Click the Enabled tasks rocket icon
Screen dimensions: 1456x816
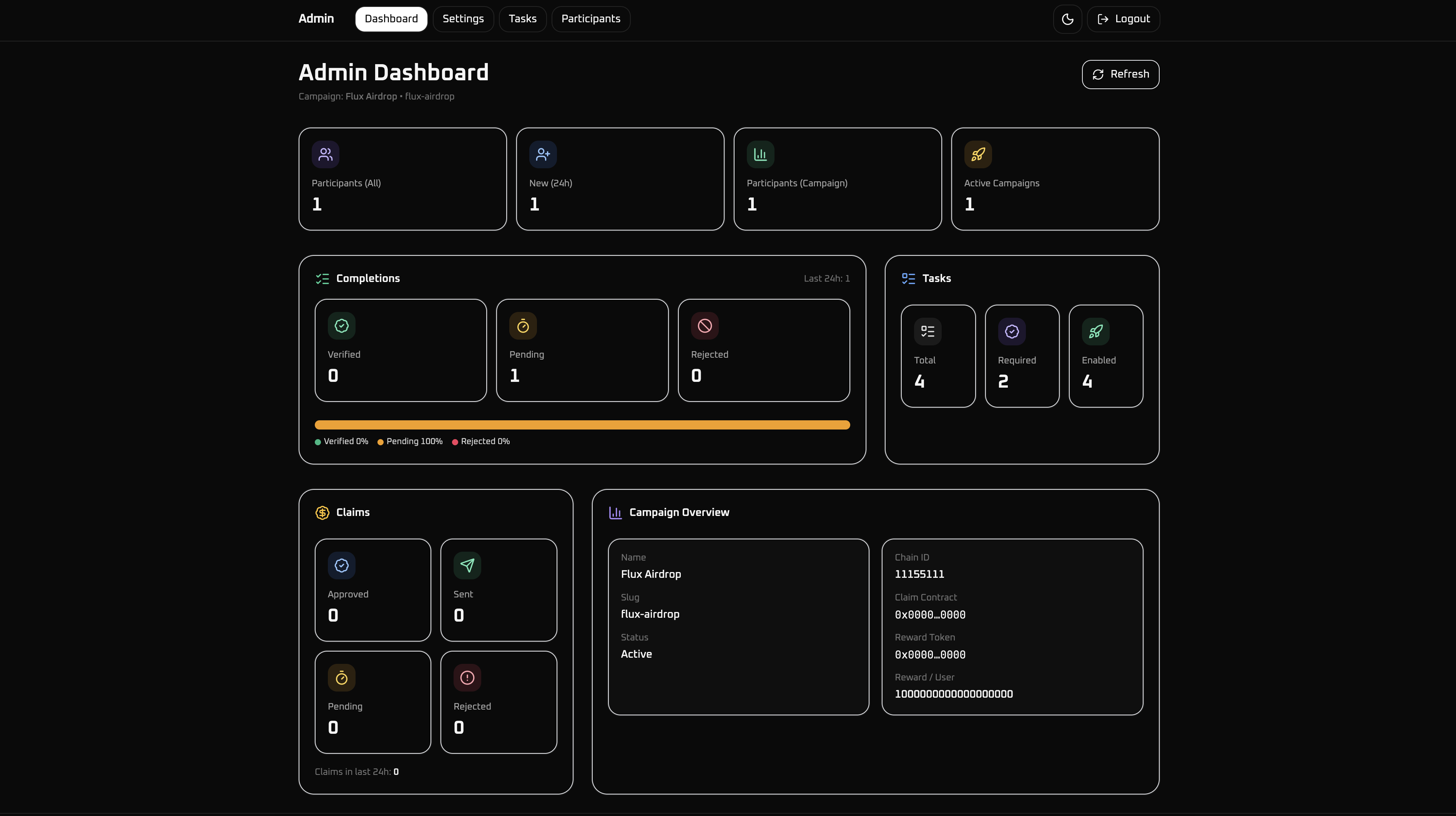pos(1095,331)
